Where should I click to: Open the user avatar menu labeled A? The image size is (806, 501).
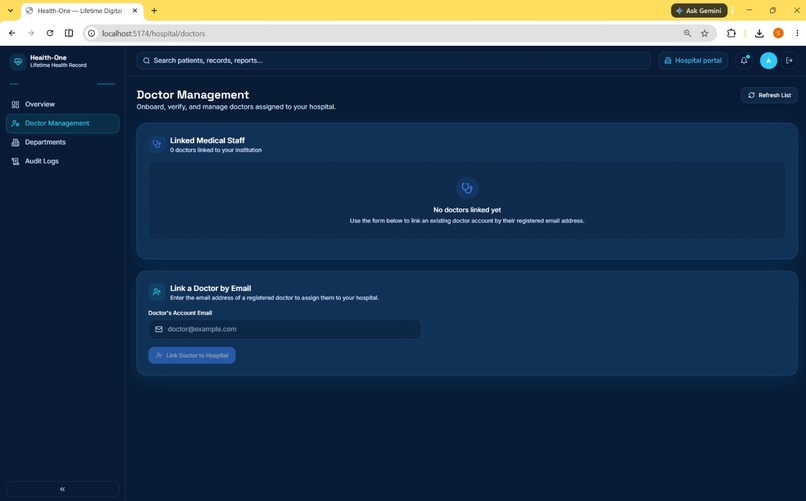pos(768,61)
